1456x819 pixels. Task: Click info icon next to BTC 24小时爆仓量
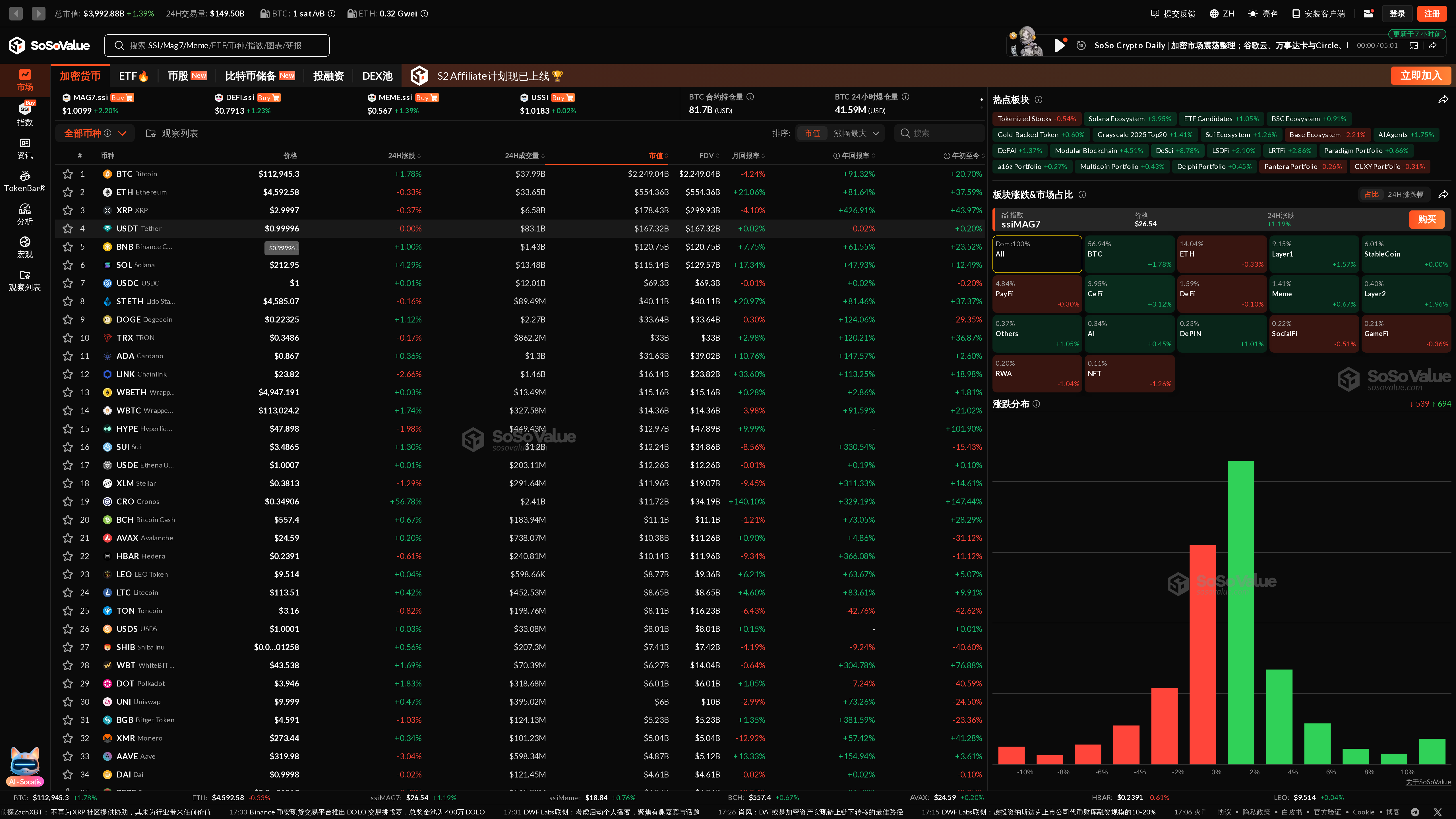click(905, 97)
